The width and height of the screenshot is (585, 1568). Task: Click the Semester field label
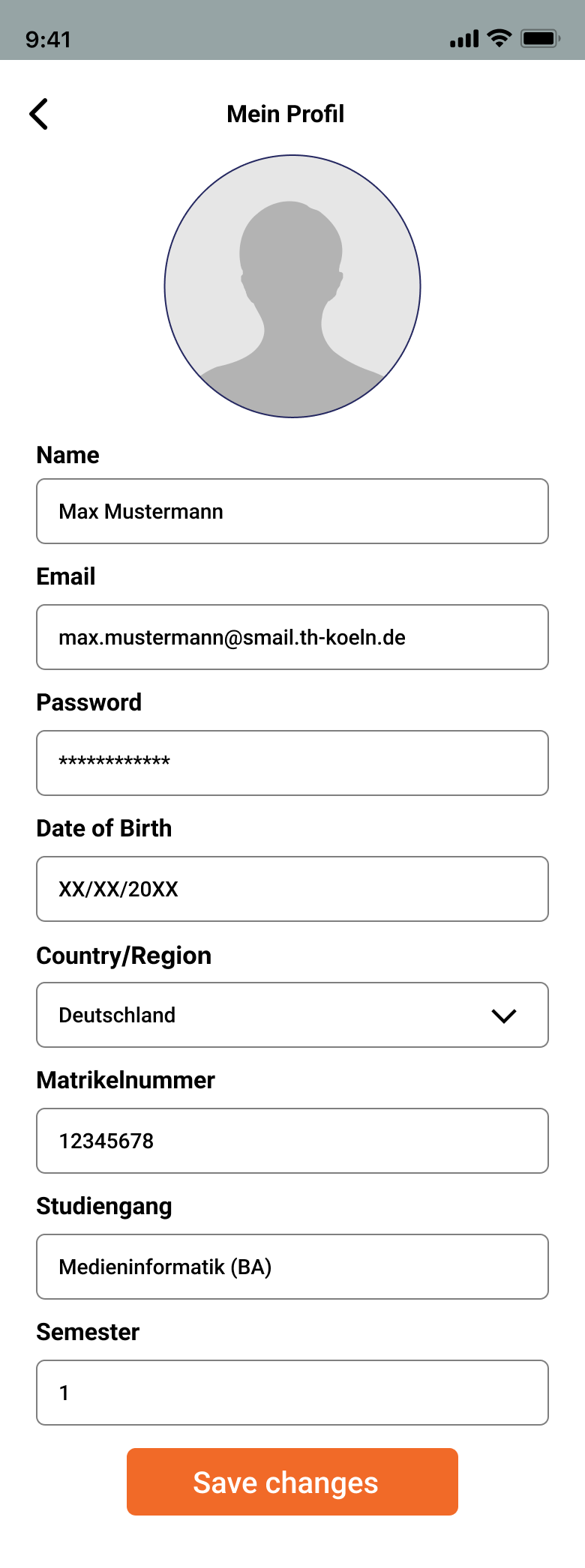click(88, 1332)
